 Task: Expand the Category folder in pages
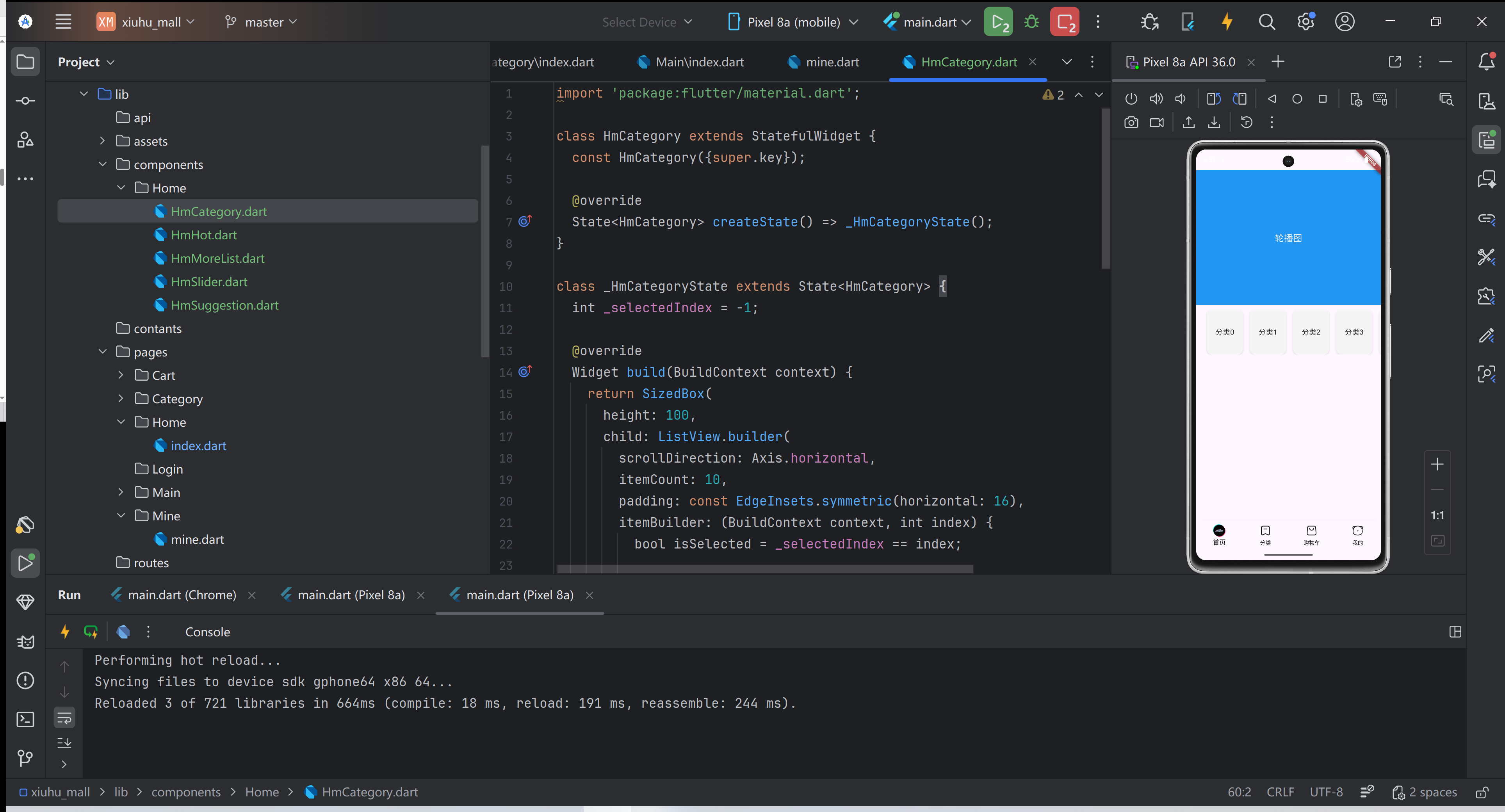tap(121, 399)
